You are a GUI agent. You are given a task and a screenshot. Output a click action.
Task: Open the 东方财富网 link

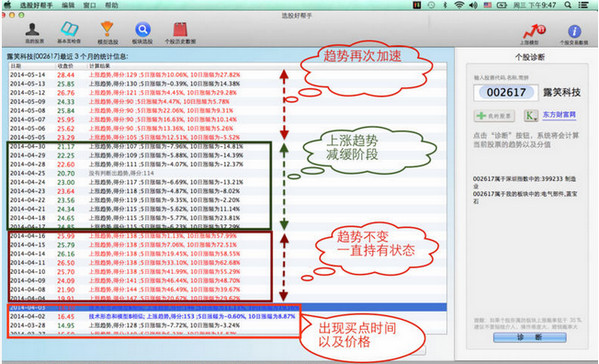[559, 115]
